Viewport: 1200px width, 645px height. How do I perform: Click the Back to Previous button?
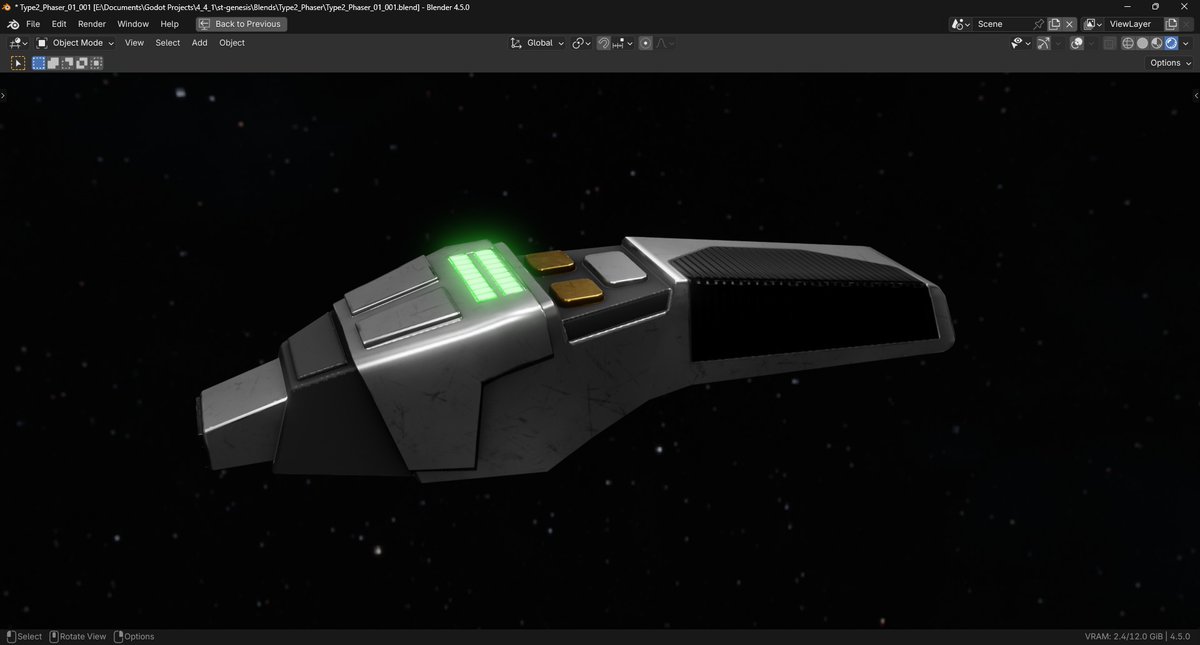pos(241,24)
